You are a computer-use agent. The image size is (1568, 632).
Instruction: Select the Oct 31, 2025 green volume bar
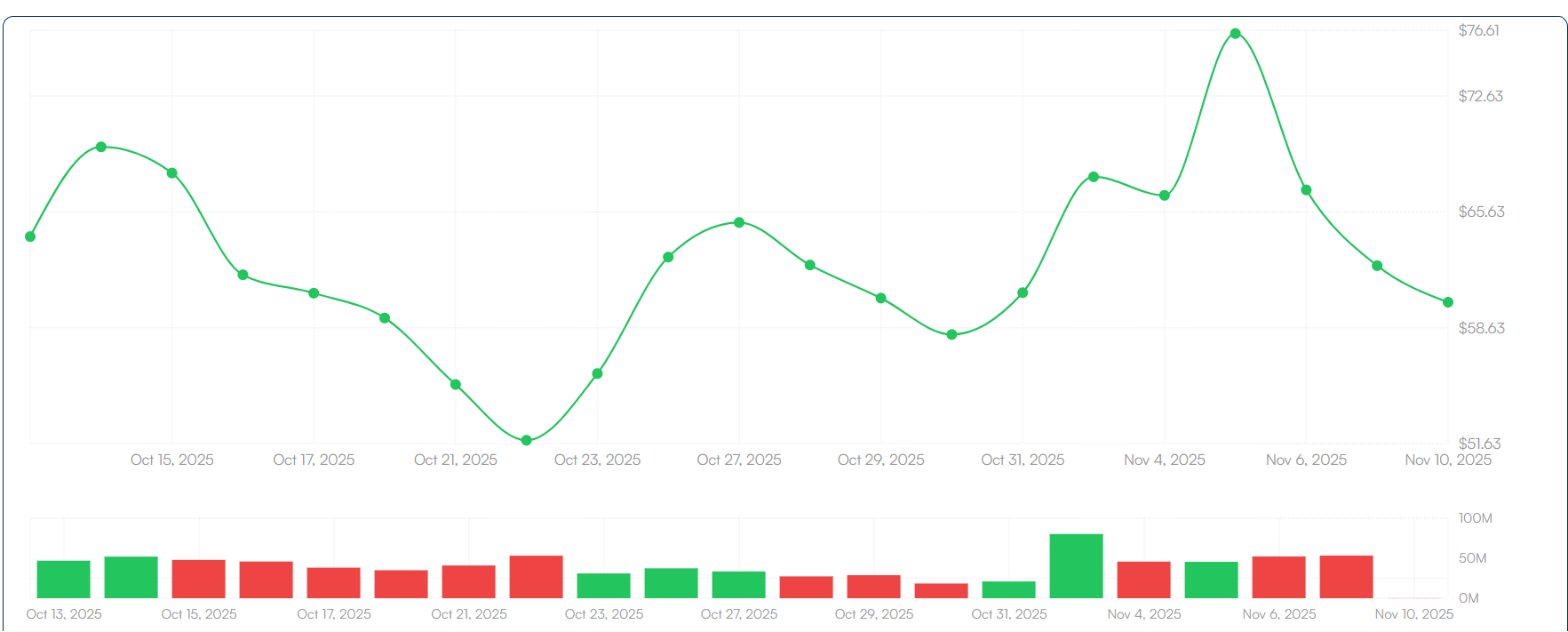point(1008,589)
